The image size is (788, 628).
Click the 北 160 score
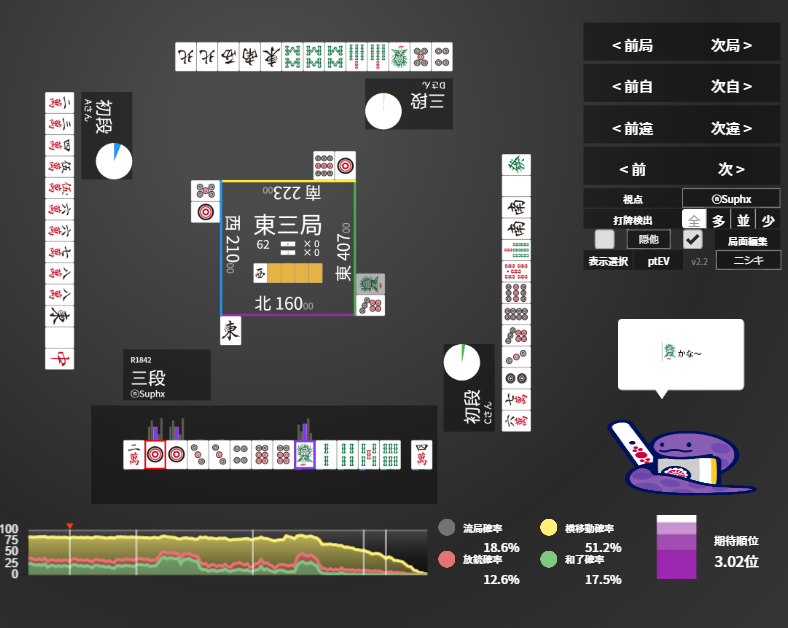tap(284, 303)
